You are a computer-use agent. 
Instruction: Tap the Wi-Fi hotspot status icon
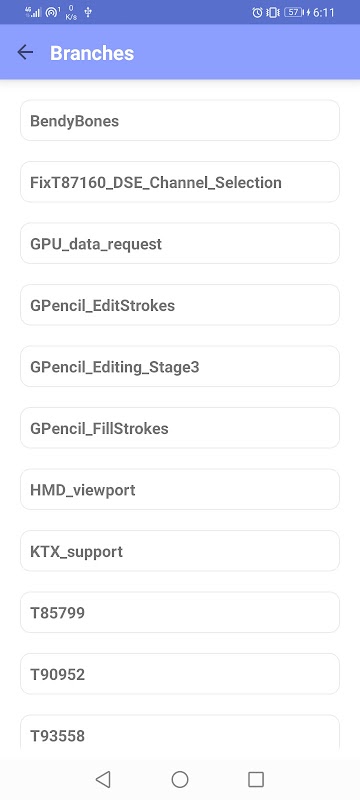pyautogui.click(x=53, y=12)
